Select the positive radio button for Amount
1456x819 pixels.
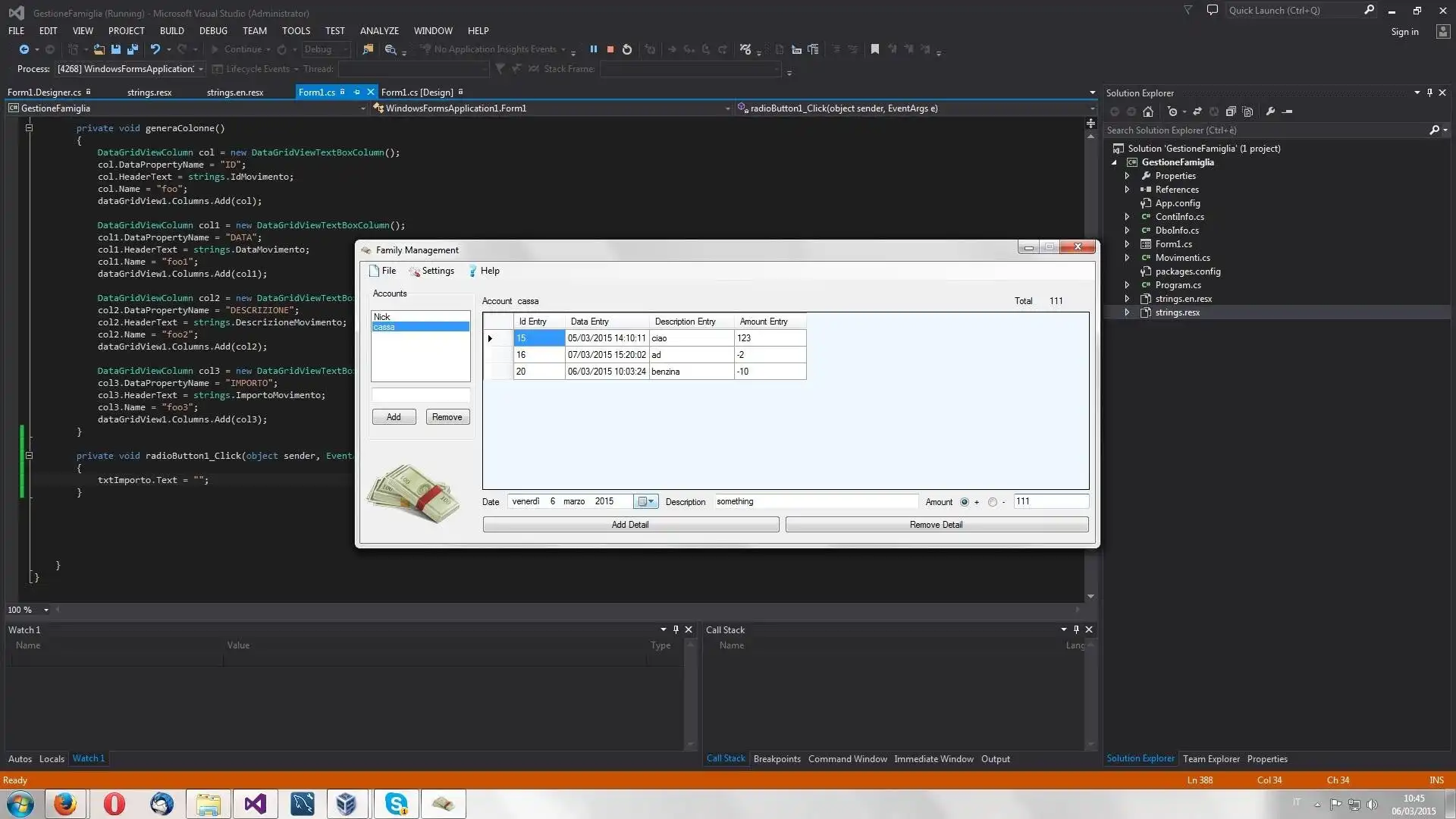(x=963, y=501)
